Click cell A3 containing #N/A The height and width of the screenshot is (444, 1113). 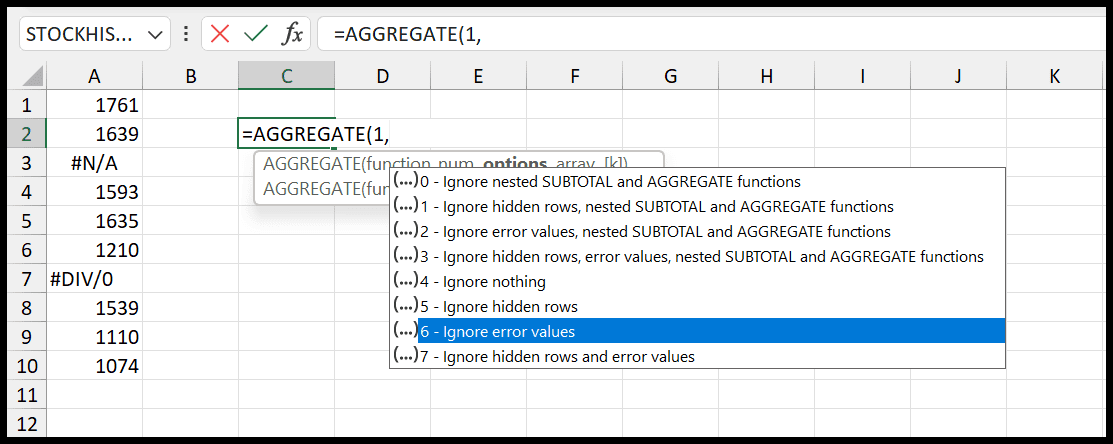point(94,163)
